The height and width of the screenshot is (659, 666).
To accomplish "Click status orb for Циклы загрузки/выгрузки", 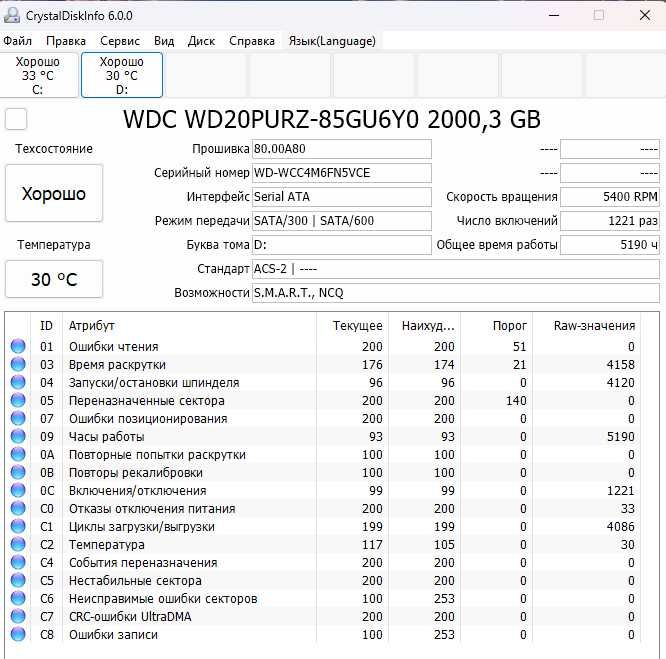I will (x=18, y=527).
